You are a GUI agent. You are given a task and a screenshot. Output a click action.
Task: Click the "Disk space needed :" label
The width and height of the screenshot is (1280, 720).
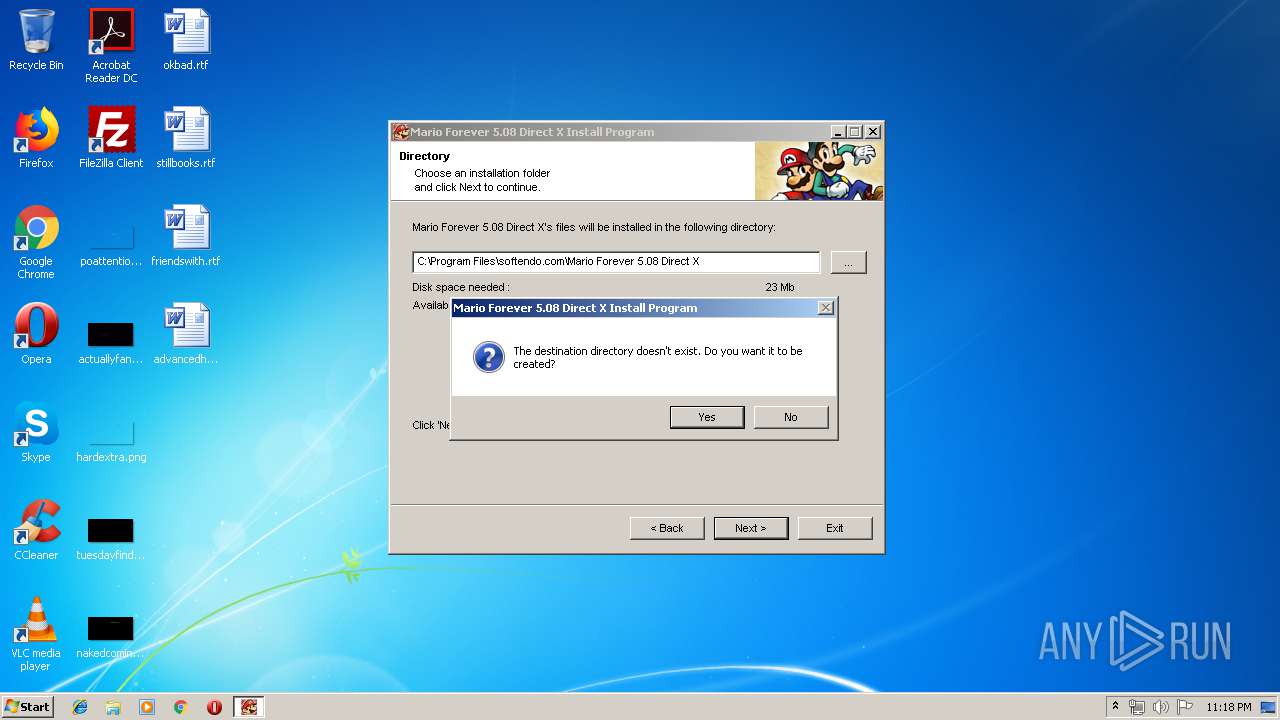(x=460, y=287)
